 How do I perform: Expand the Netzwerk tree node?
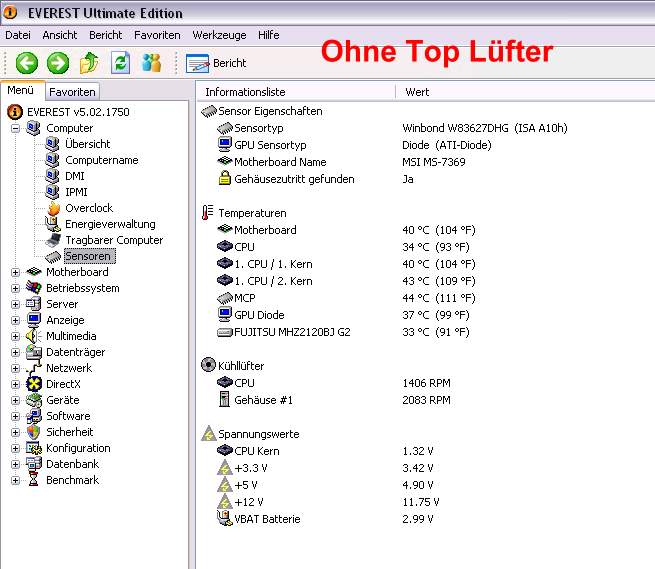coord(15,368)
